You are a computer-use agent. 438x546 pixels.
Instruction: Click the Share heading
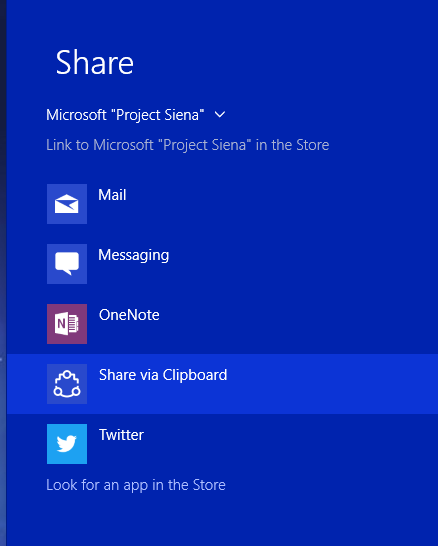pyautogui.click(x=94, y=63)
